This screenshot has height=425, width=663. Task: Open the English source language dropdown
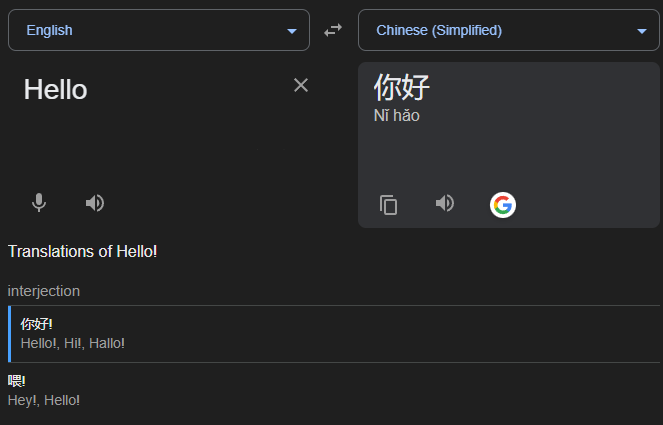(x=158, y=30)
